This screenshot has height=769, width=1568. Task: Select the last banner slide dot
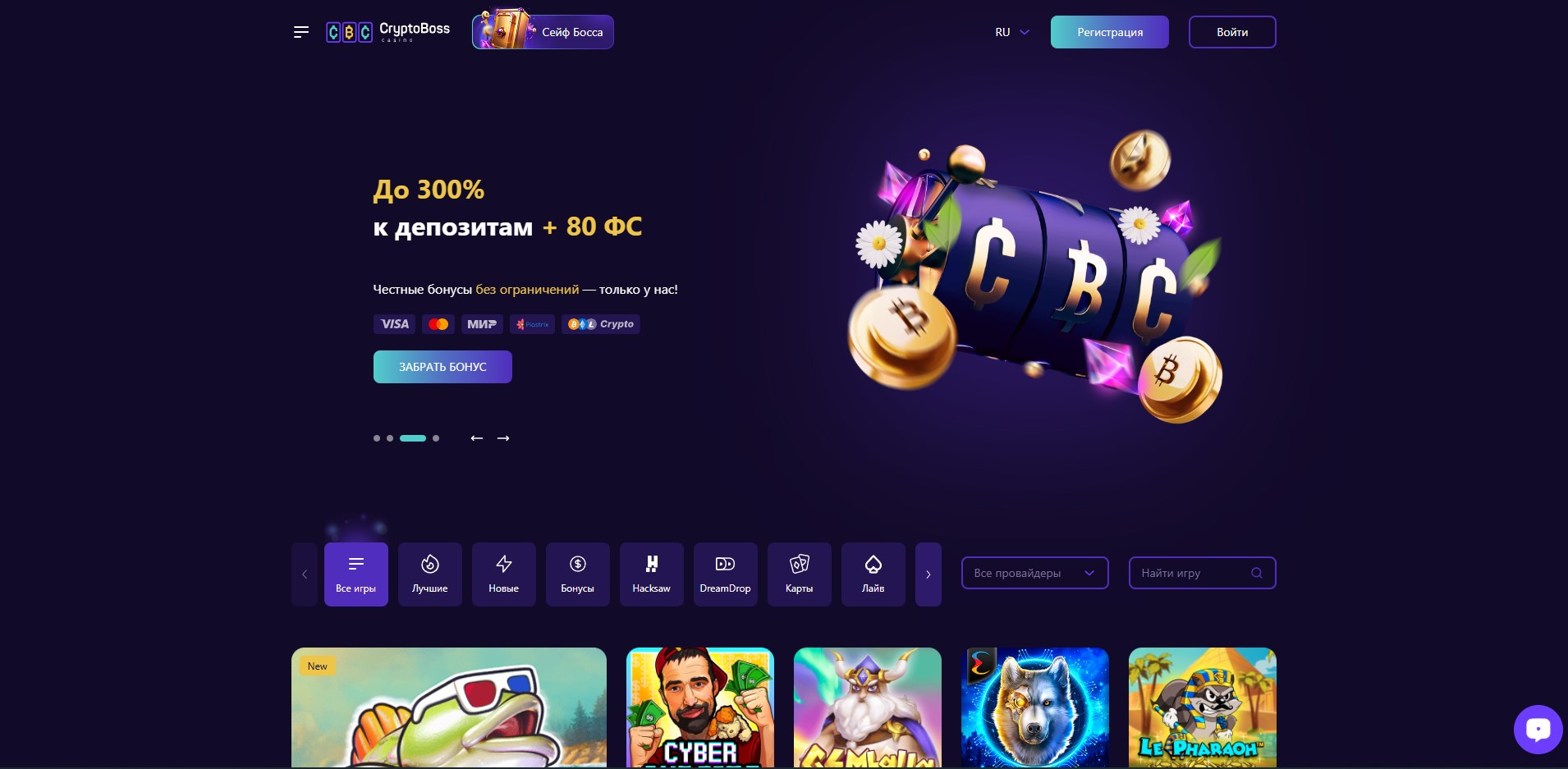[x=436, y=438]
